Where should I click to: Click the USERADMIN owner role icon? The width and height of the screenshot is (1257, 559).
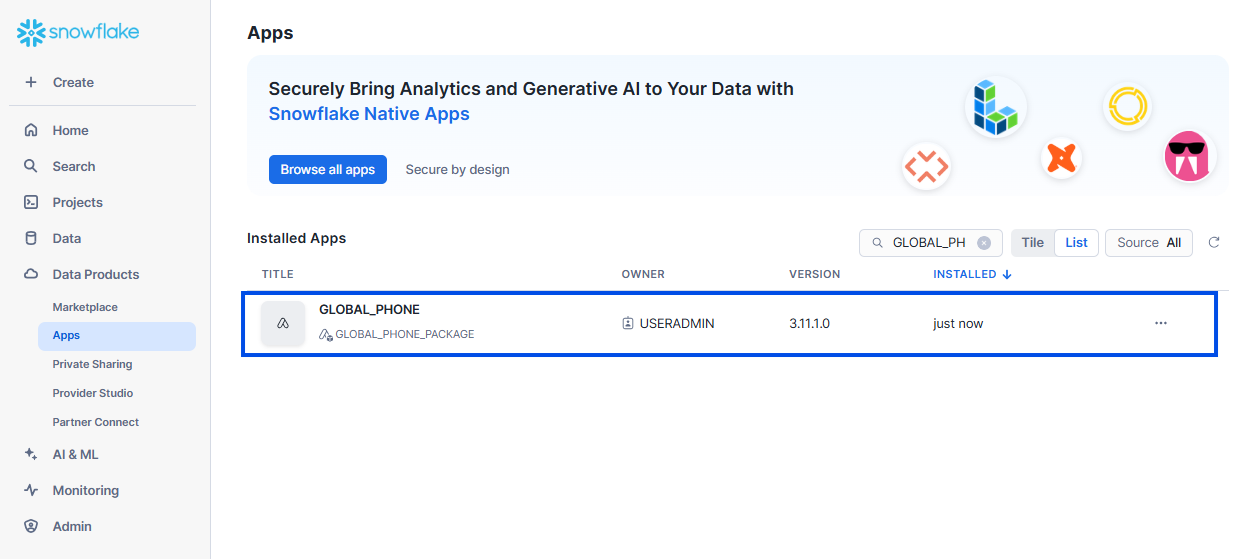tap(628, 323)
